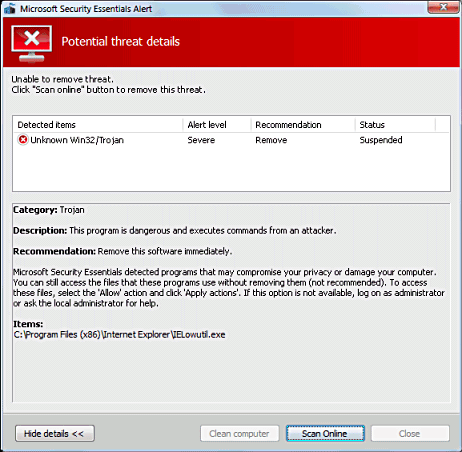
Task: Click the Status column header
Action: coord(395,125)
